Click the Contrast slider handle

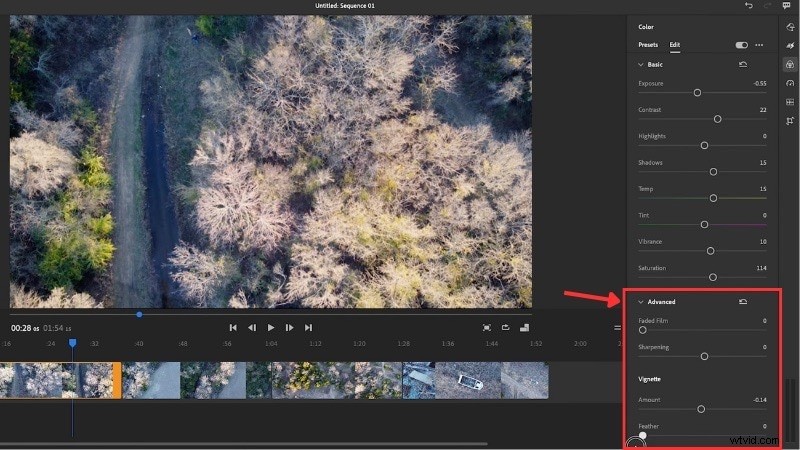[x=717, y=119]
